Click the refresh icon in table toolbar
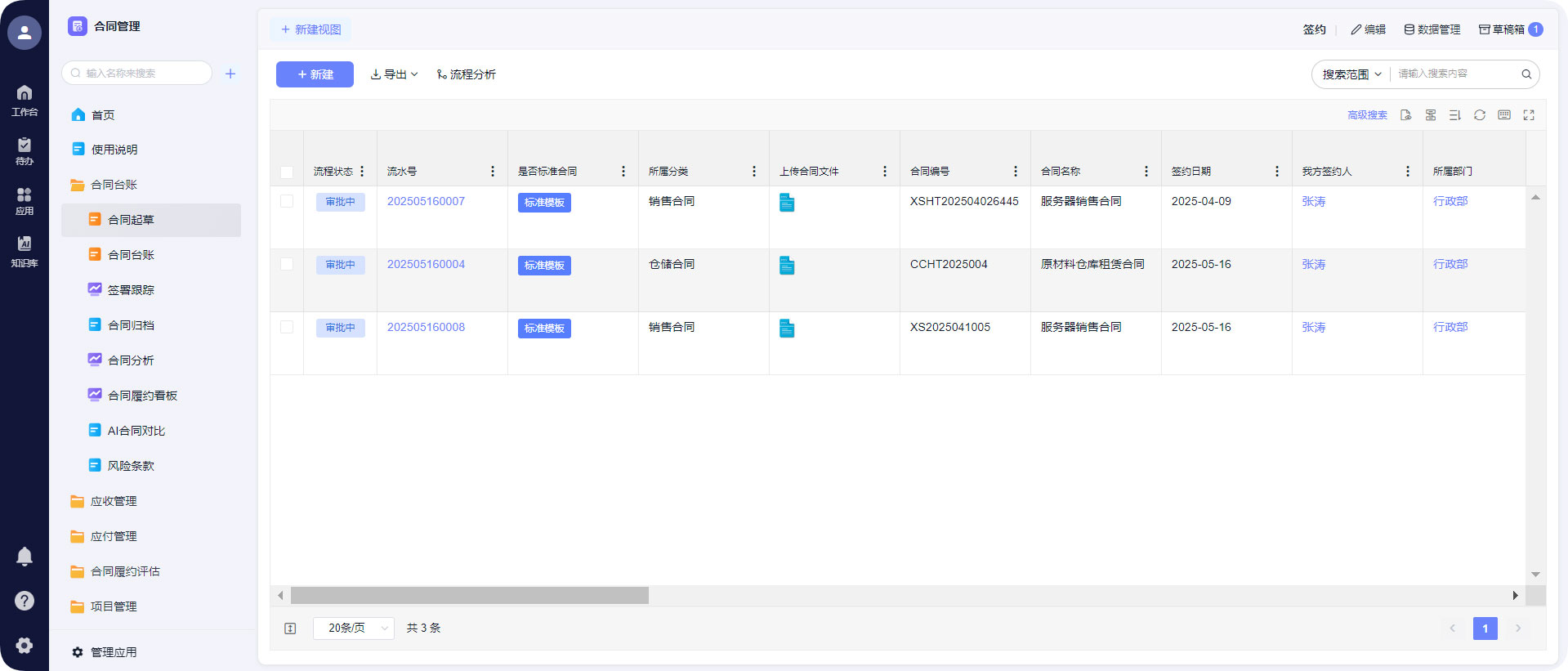The width and height of the screenshot is (1568, 671). tap(1479, 115)
